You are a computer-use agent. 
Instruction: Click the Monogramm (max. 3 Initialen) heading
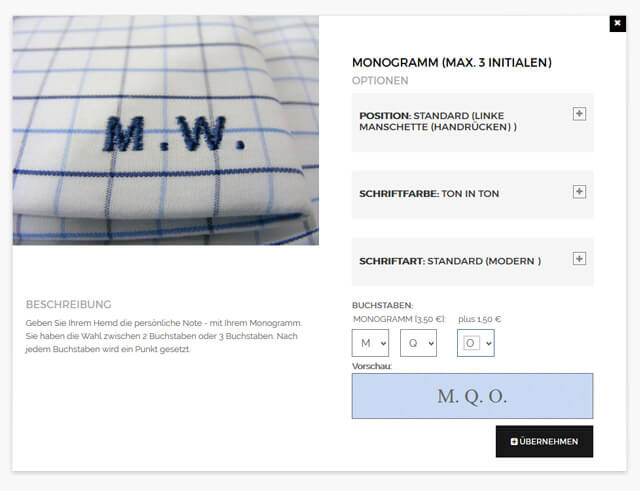pos(452,62)
